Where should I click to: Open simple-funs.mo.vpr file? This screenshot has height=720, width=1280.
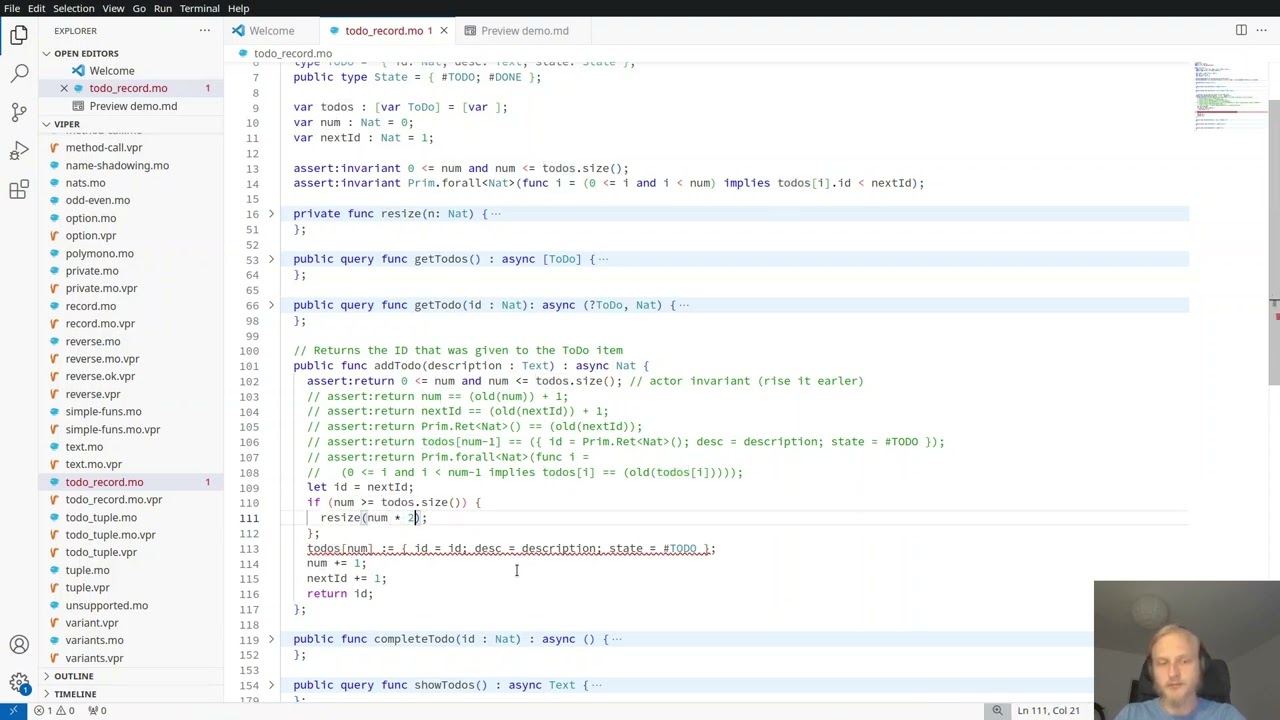(112, 430)
